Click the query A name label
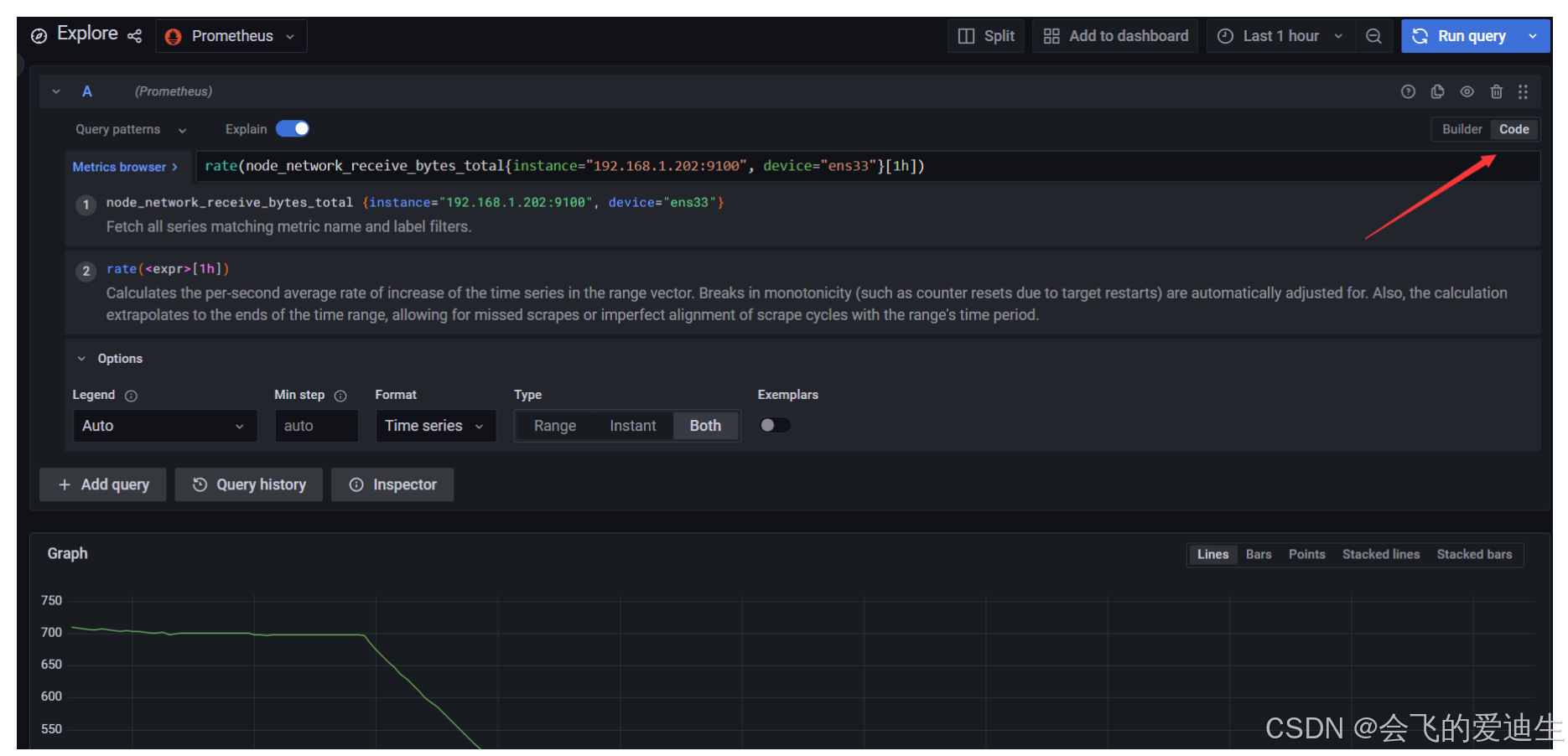The width and height of the screenshot is (1568, 756). click(87, 91)
